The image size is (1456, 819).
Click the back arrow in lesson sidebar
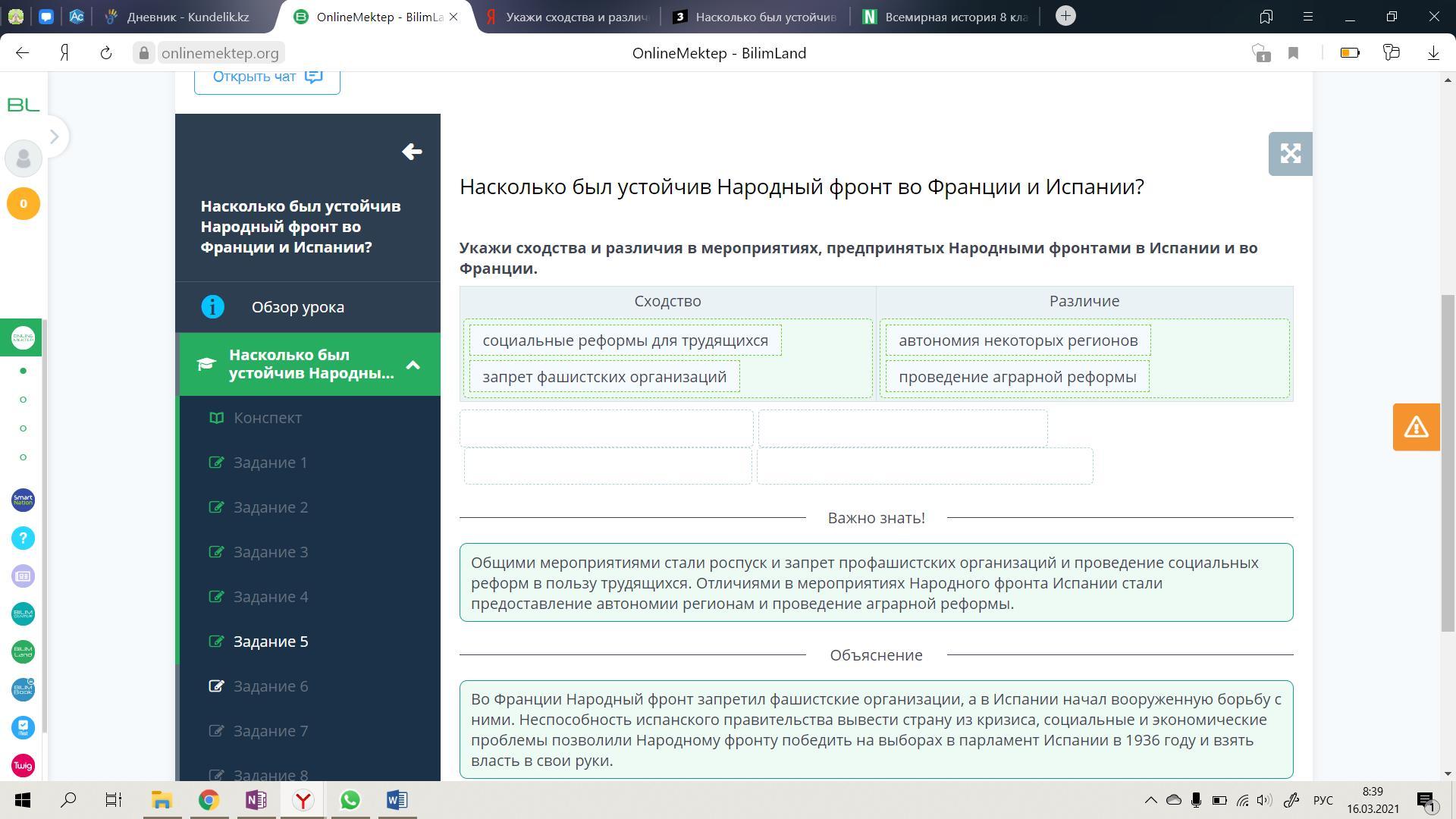click(x=412, y=152)
